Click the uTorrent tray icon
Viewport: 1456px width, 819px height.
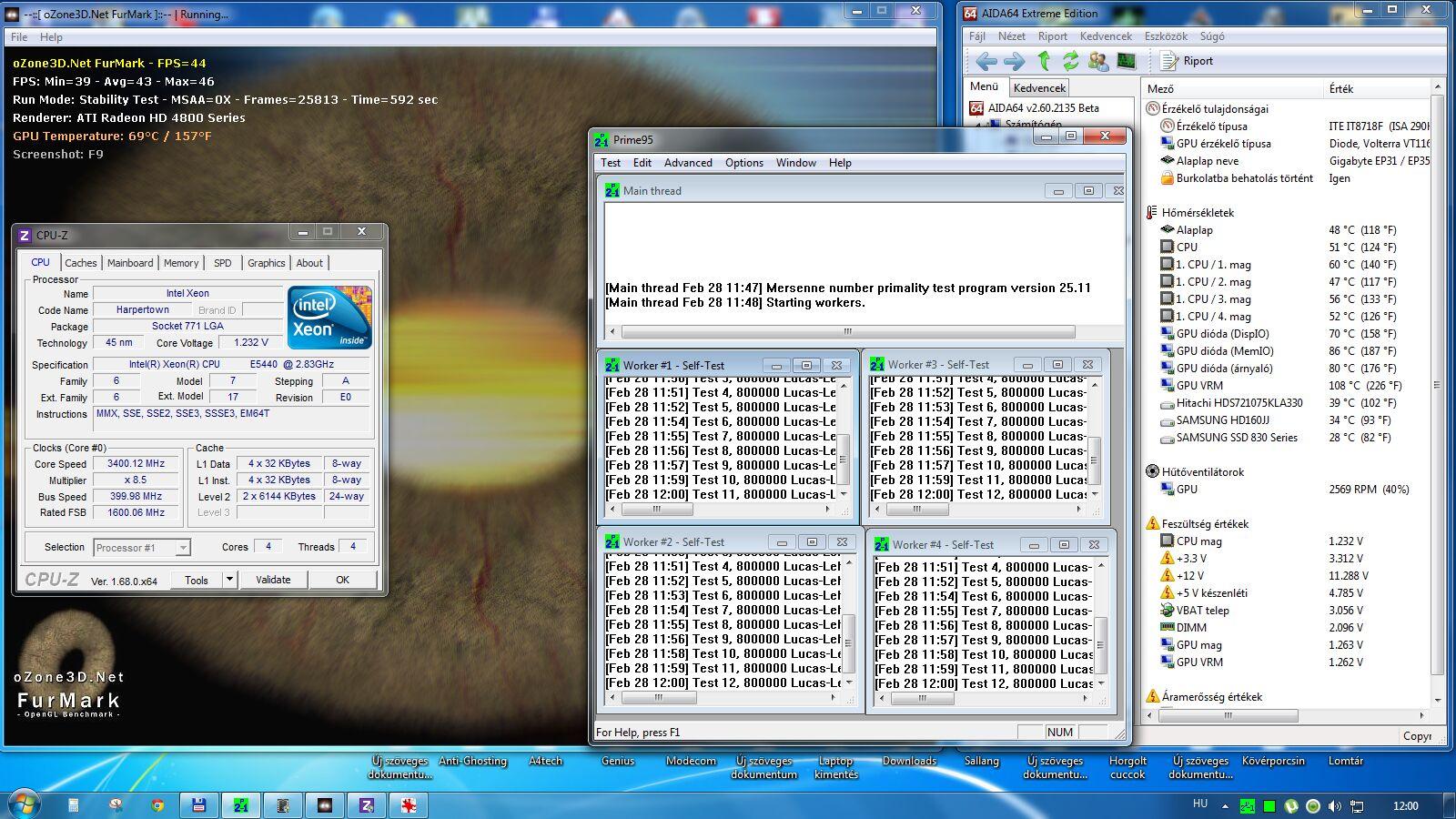pyautogui.click(x=1291, y=806)
